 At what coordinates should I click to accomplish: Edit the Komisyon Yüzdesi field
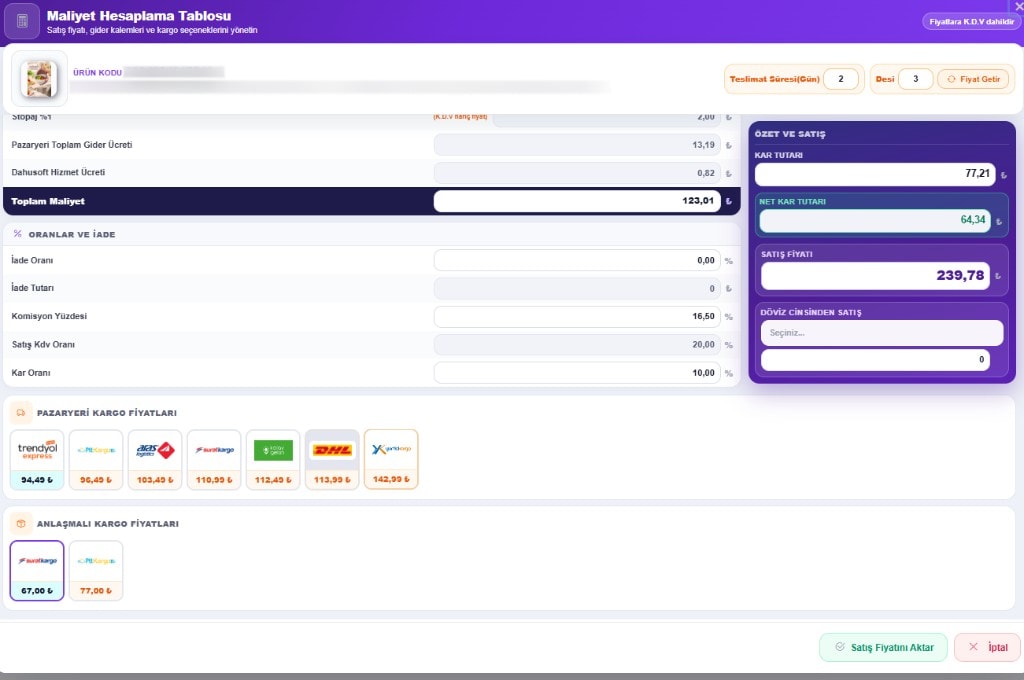577,317
